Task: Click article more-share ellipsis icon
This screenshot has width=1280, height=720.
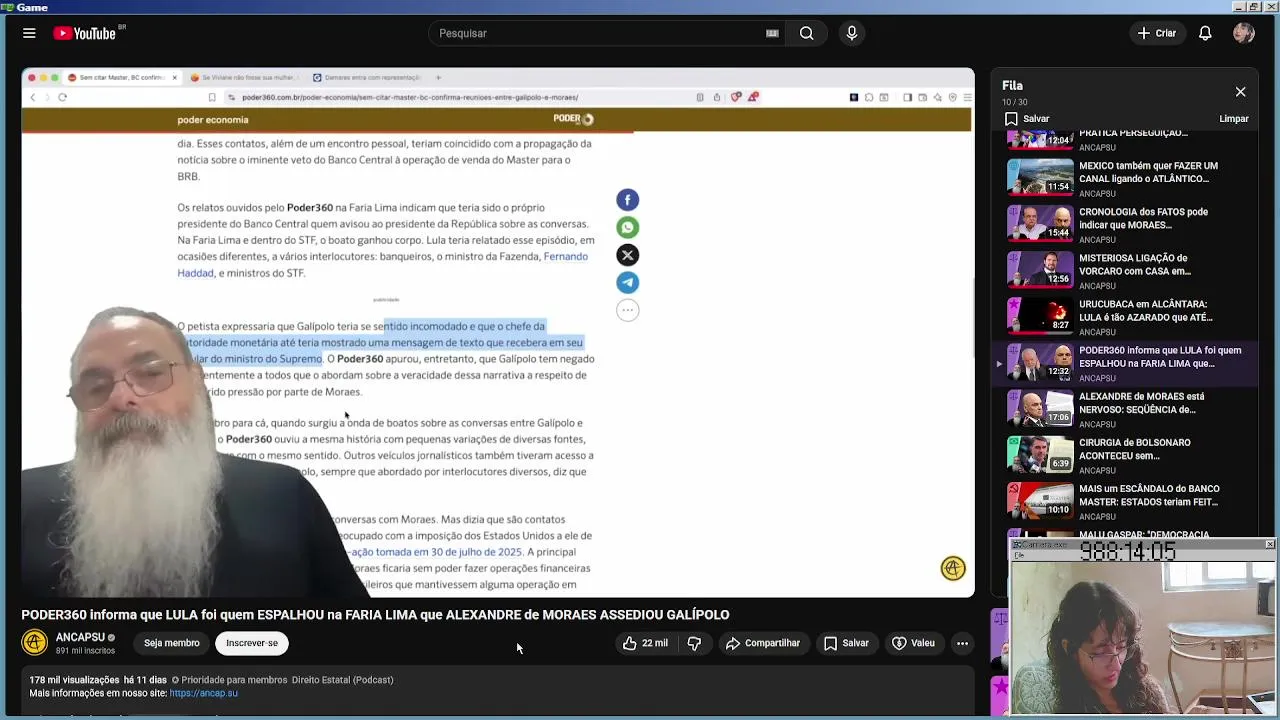Action: coord(627,310)
